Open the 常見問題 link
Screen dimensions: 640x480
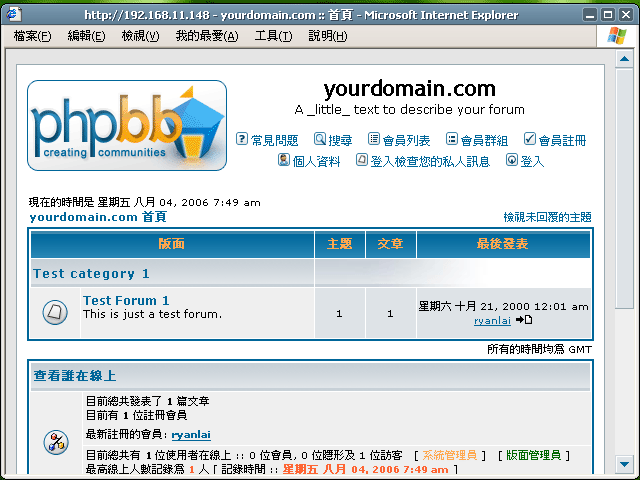274,141
